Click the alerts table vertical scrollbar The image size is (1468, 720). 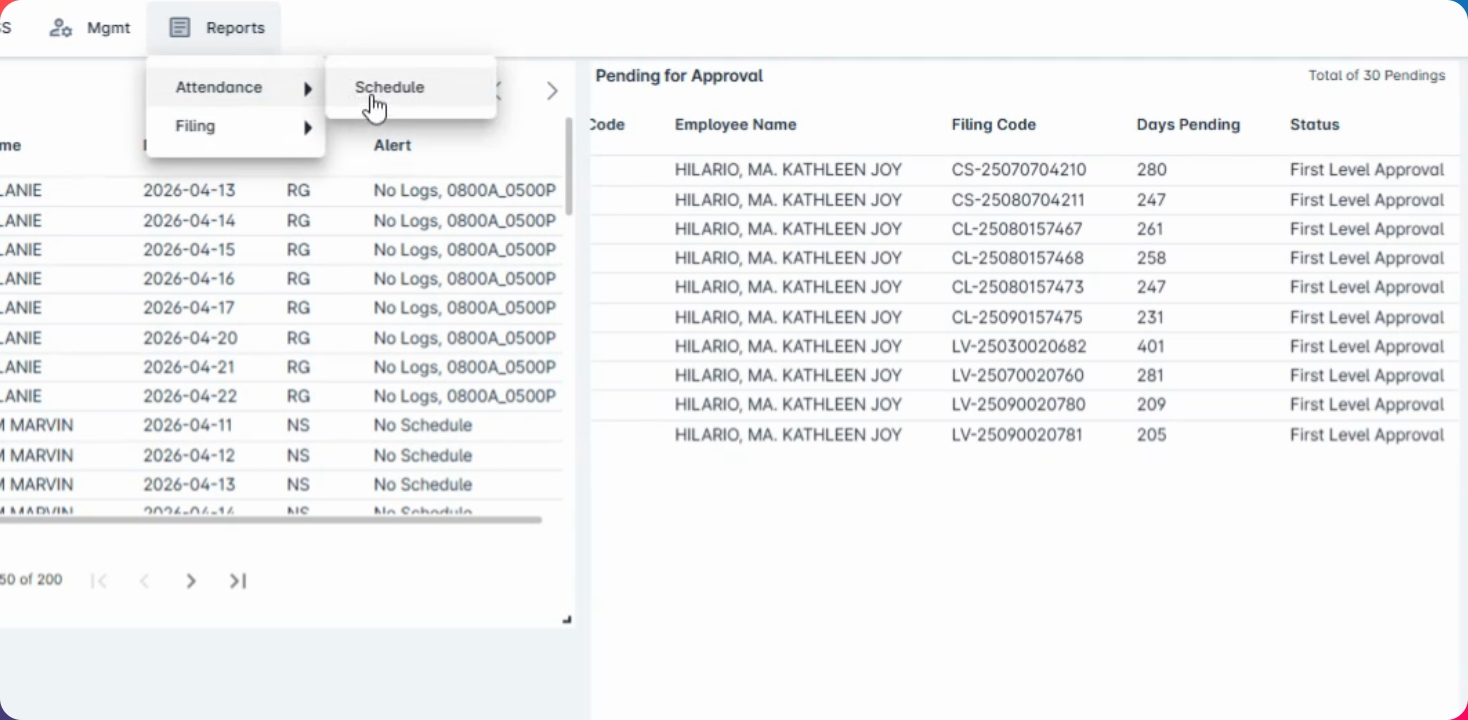tap(569, 166)
